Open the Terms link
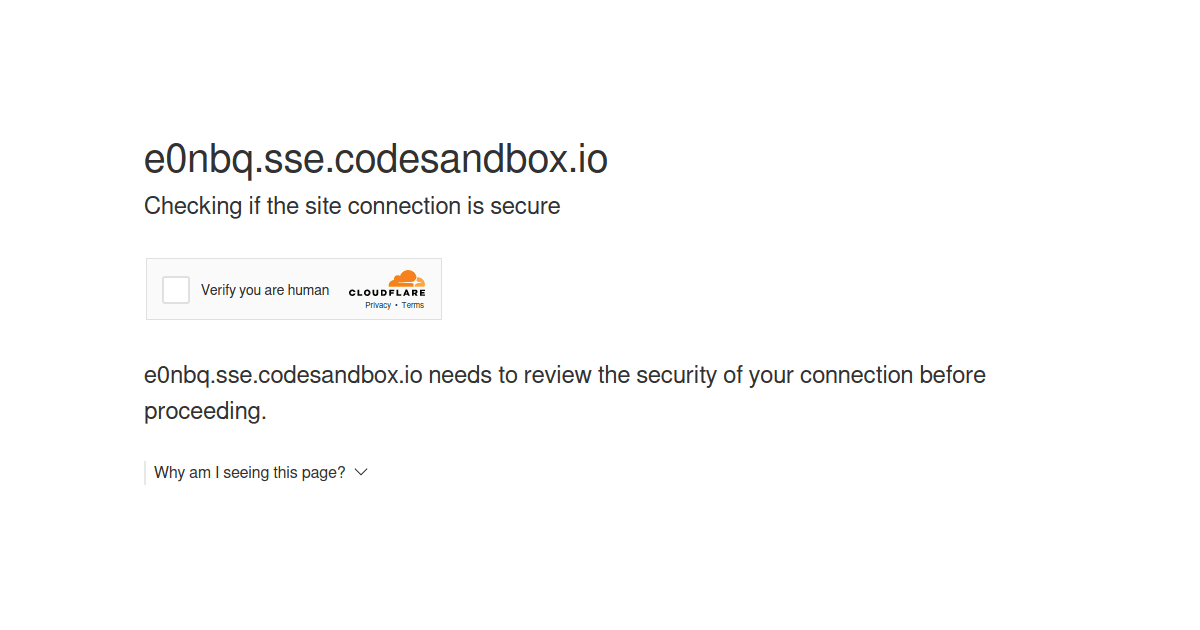This screenshot has height=630, width=1200. 413,305
